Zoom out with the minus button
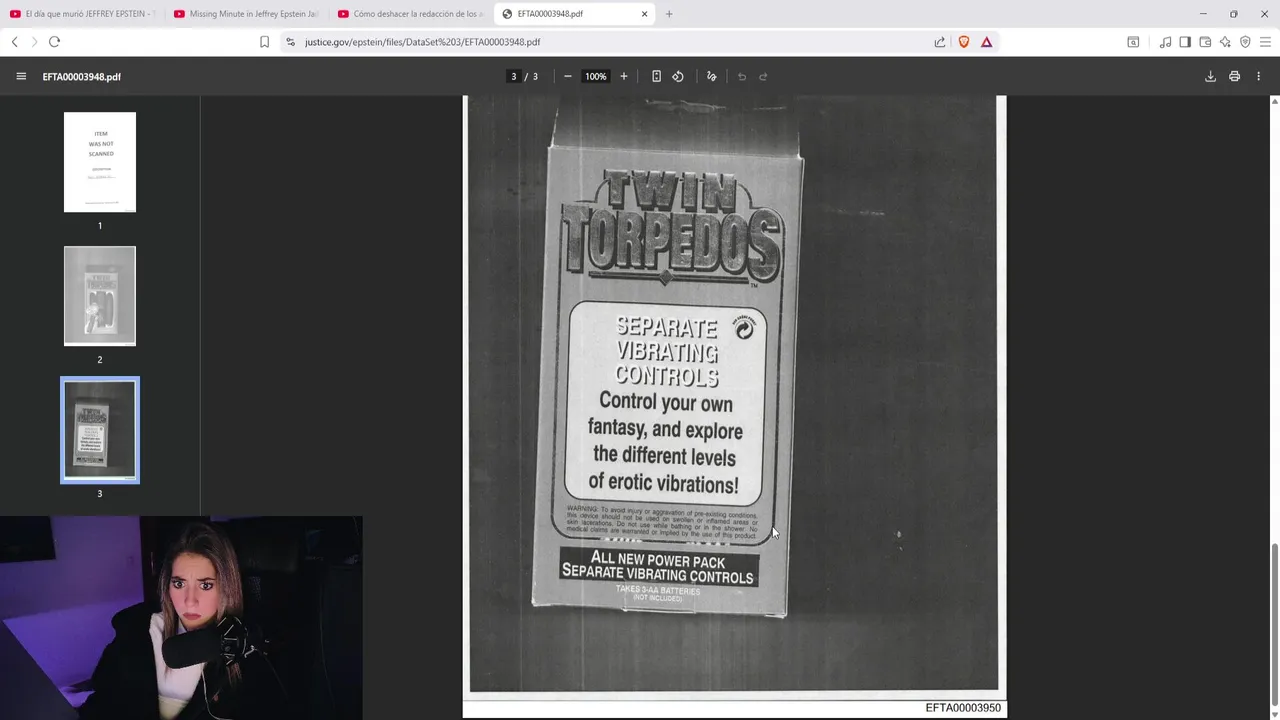The height and width of the screenshot is (720, 1280). pos(568,76)
